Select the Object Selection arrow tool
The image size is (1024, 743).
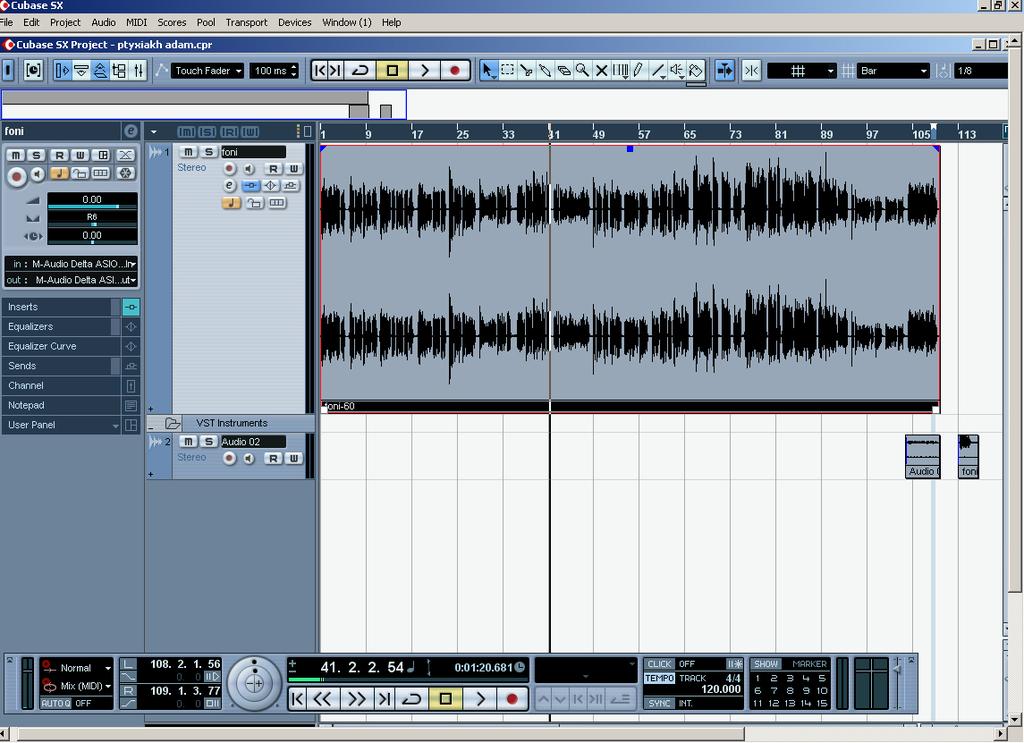tap(488, 70)
